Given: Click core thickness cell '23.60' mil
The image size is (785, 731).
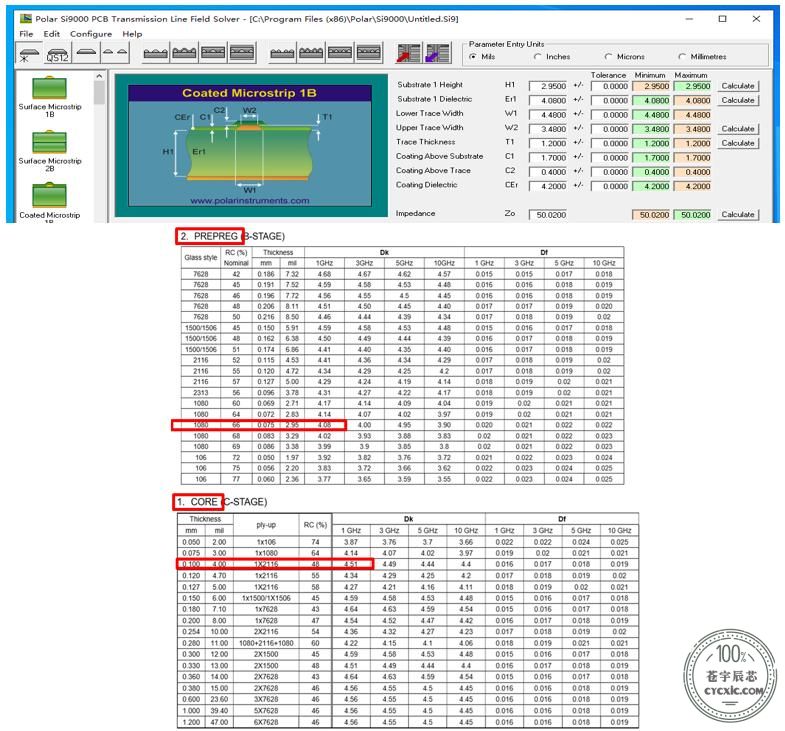Looking at the screenshot, I should (x=219, y=699).
